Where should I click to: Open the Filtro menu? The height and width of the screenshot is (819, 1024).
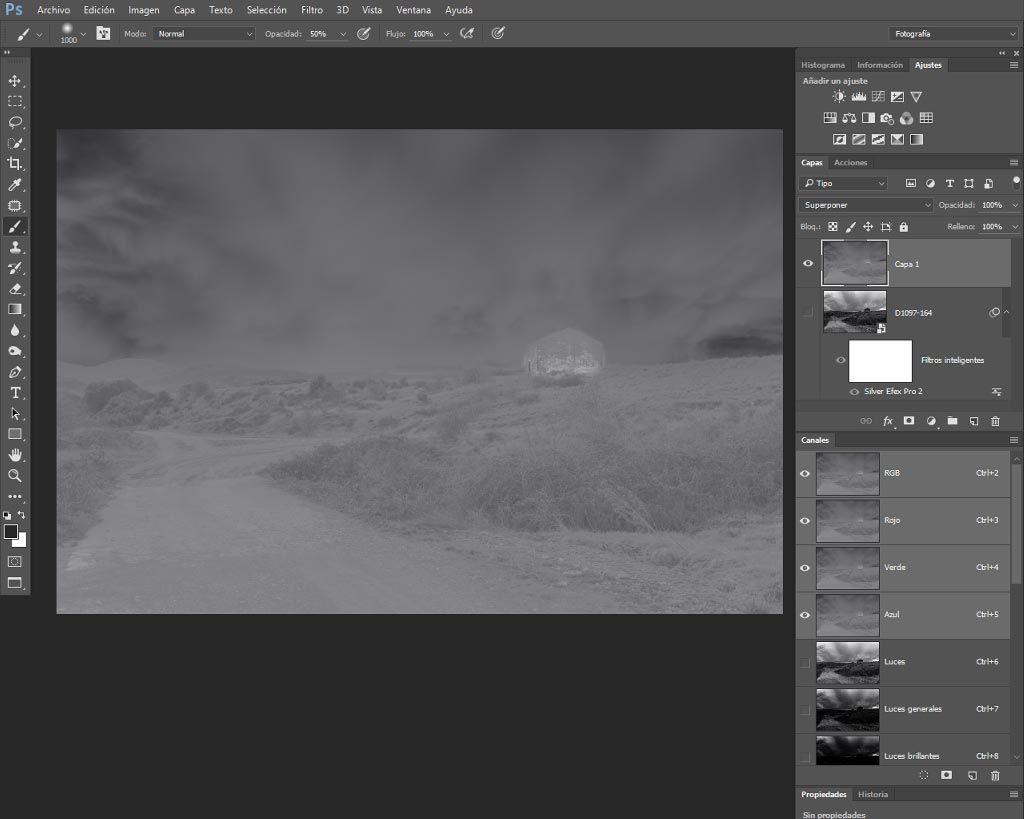[312, 10]
